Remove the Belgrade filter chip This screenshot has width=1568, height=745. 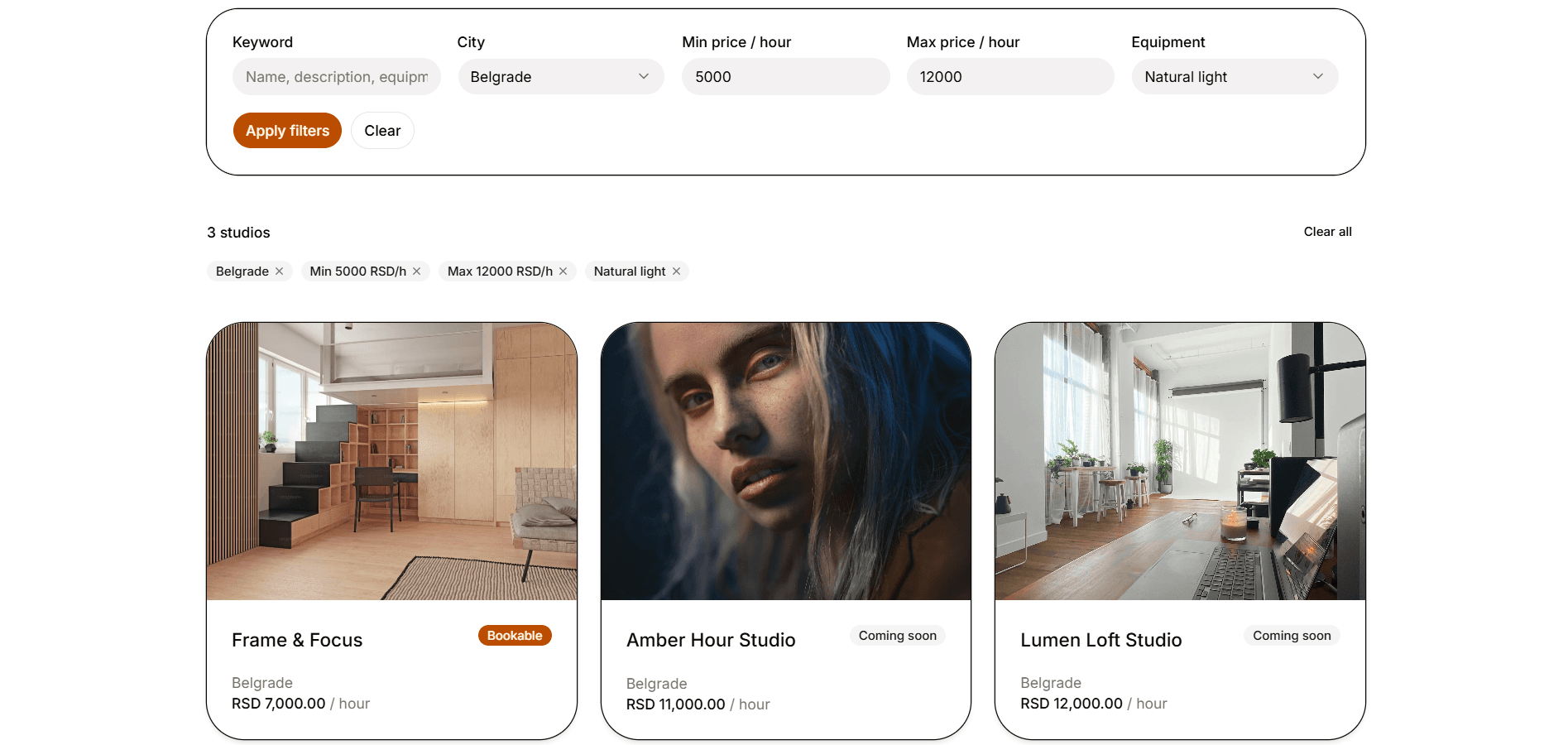coord(280,272)
